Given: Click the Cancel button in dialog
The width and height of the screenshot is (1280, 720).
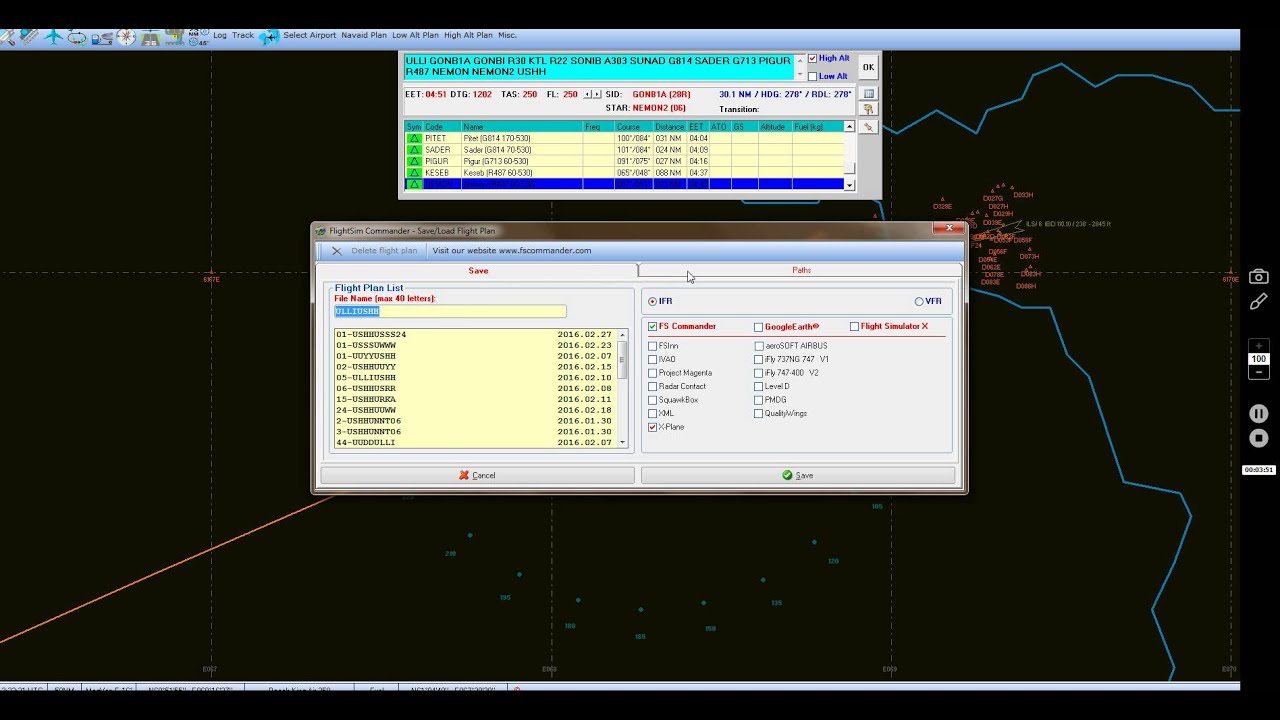Looking at the screenshot, I should tap(477, 475).
